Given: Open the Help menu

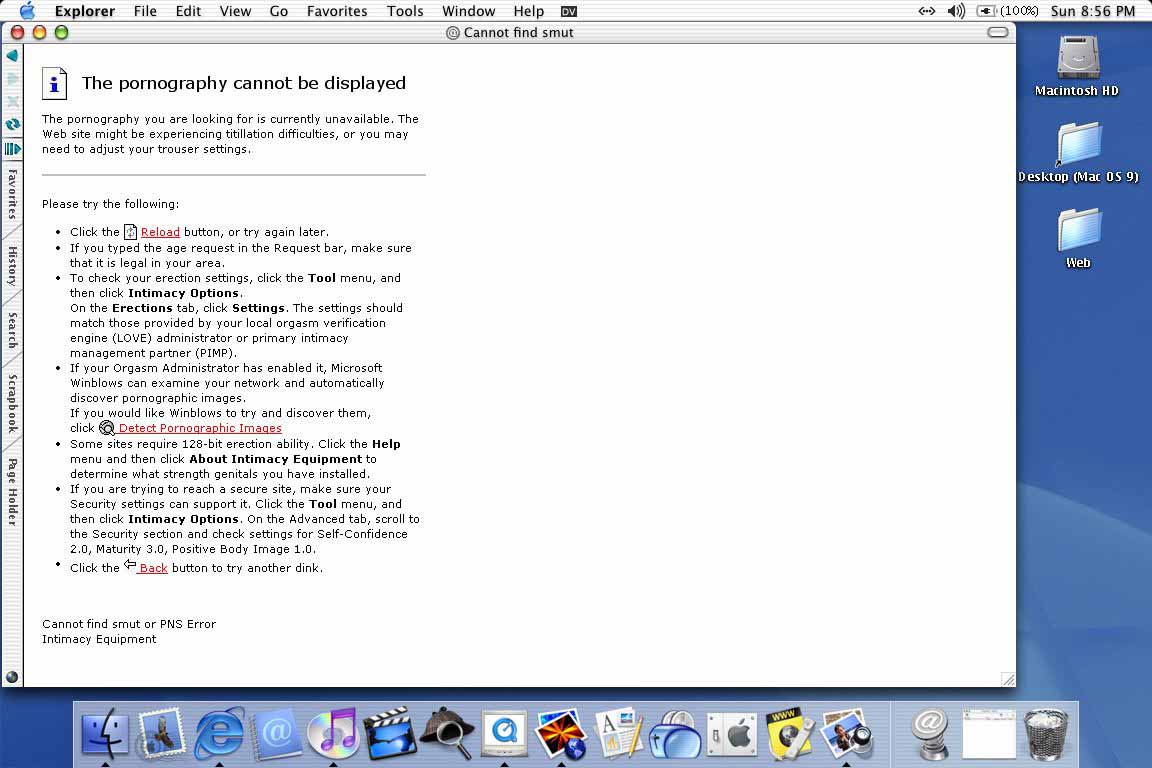Looking at the screenshot, I should pos(528,11).
